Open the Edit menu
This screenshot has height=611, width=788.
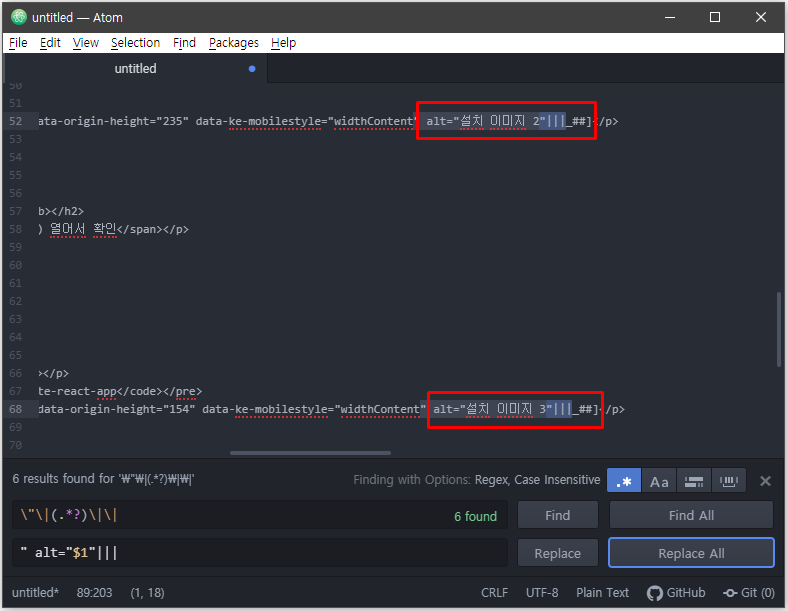click(x=50, y=43)
